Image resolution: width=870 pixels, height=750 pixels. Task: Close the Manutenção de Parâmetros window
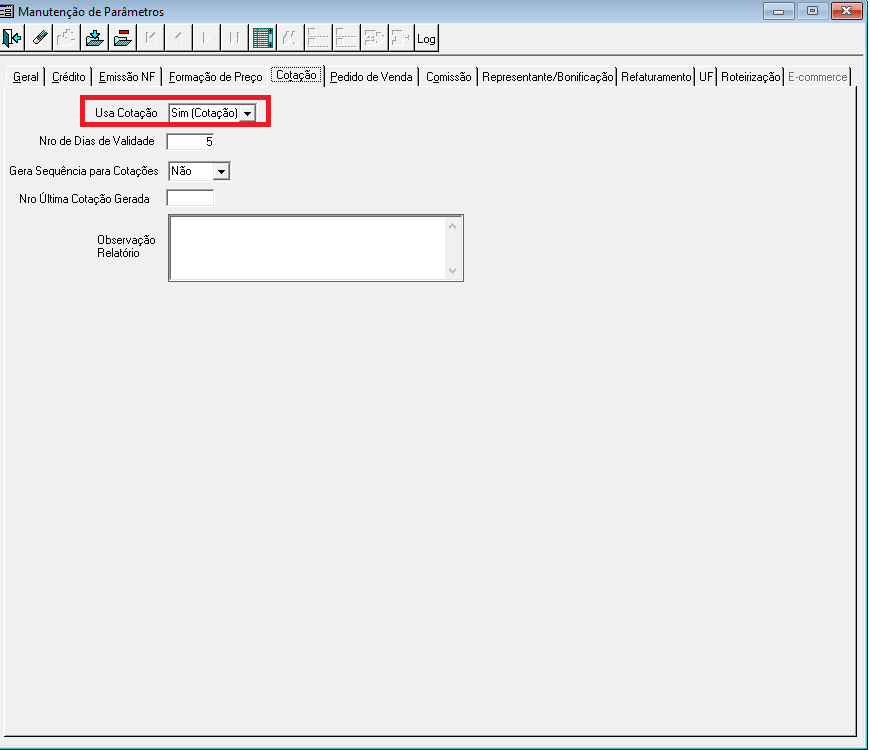pos(846,11)
